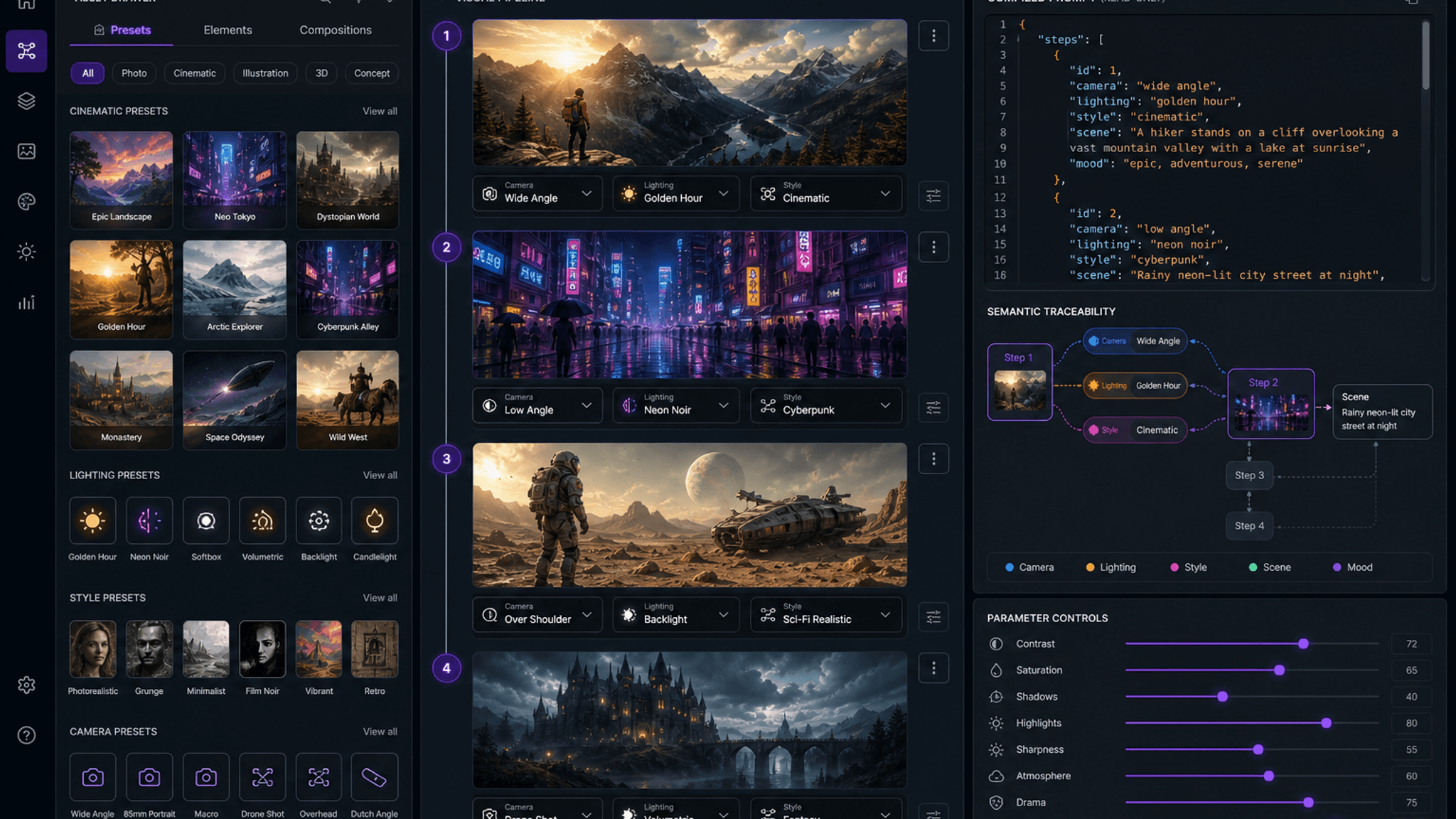Screen dimensions: 1456x819
Task: Open step 2 Style Cyberpunk dropdown
Action: [826, 405]
